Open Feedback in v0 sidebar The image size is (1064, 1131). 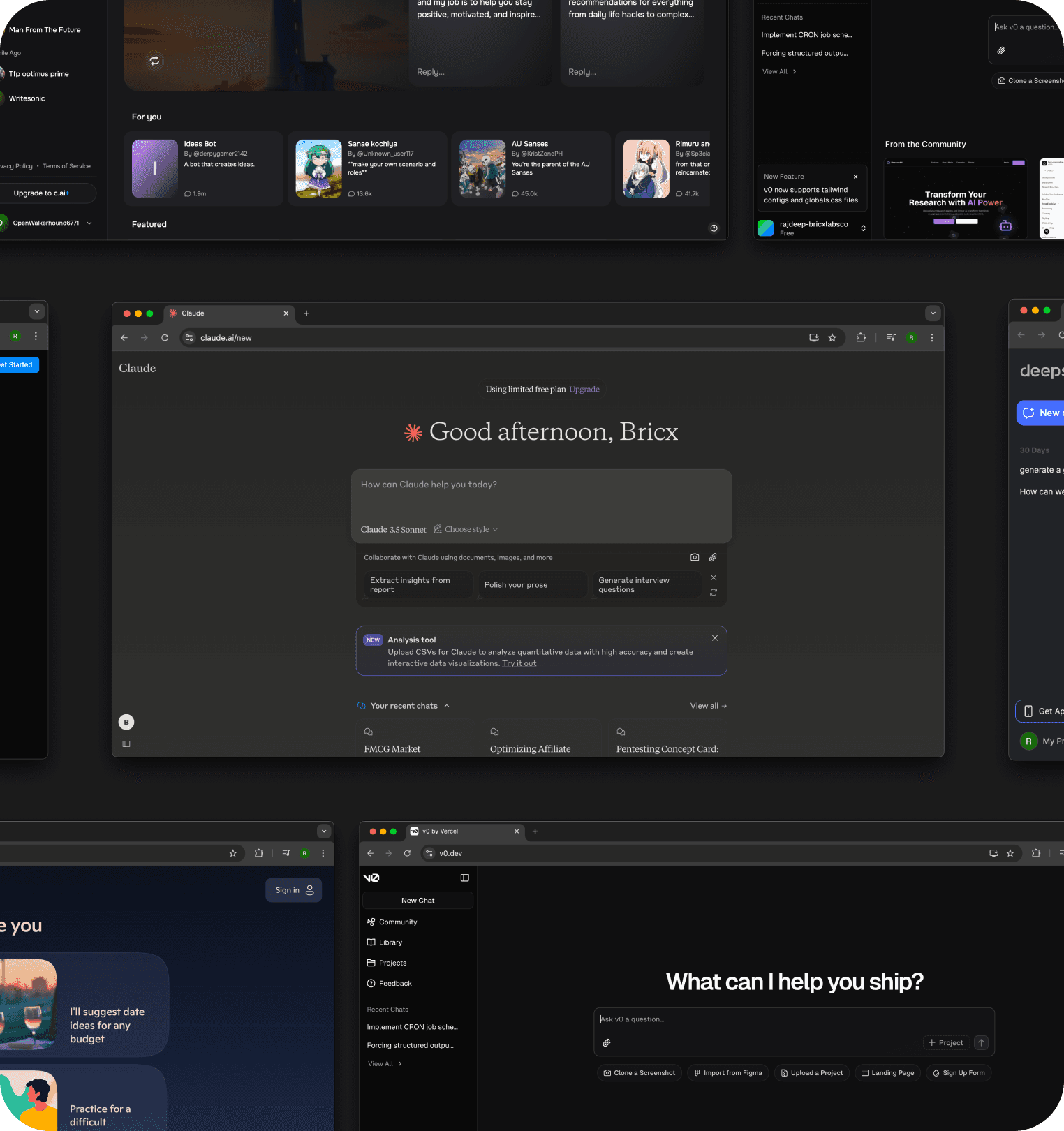(389, 984)
